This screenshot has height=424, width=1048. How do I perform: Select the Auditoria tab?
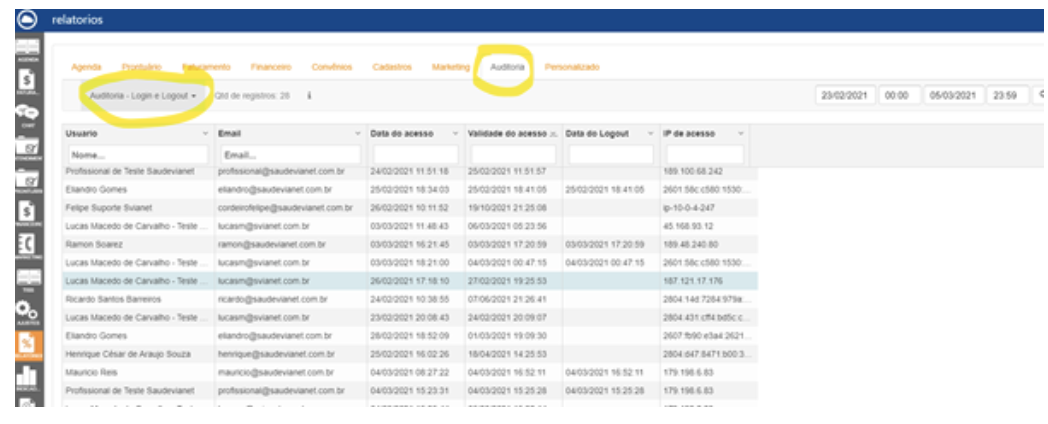point(507,68)
